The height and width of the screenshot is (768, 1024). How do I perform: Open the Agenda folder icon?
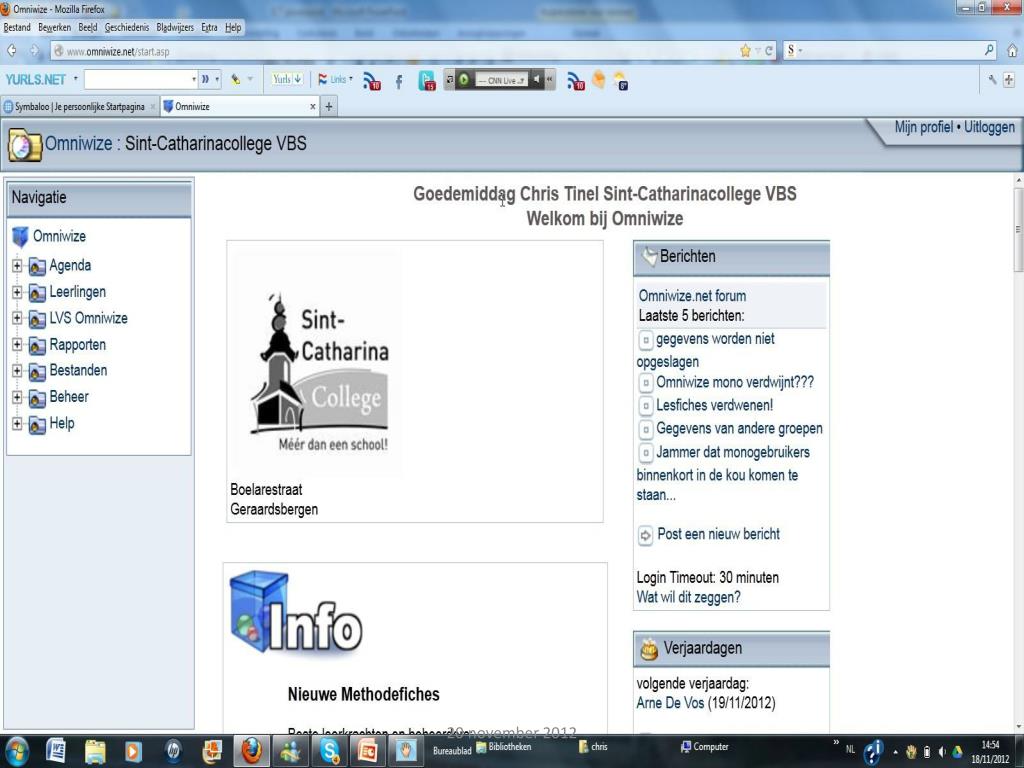(x=37, y=266)
